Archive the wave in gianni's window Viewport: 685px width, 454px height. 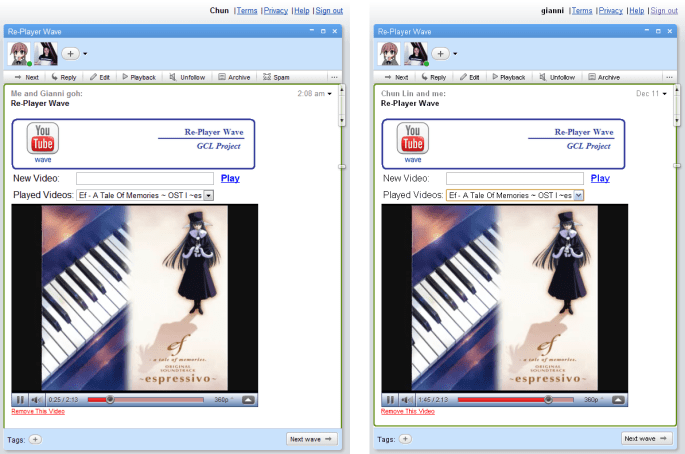point(604,77)
